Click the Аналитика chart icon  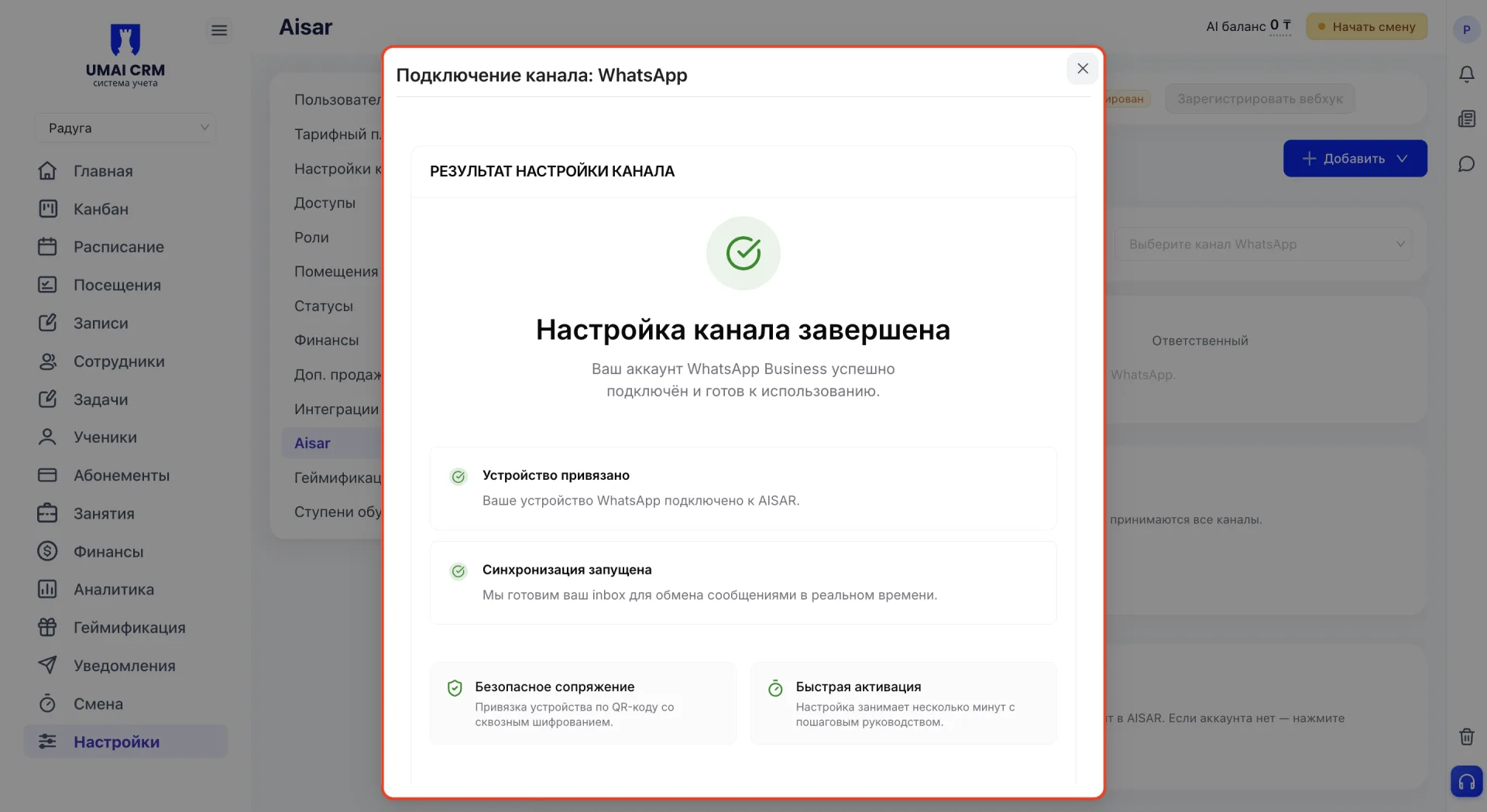point(47,589)
